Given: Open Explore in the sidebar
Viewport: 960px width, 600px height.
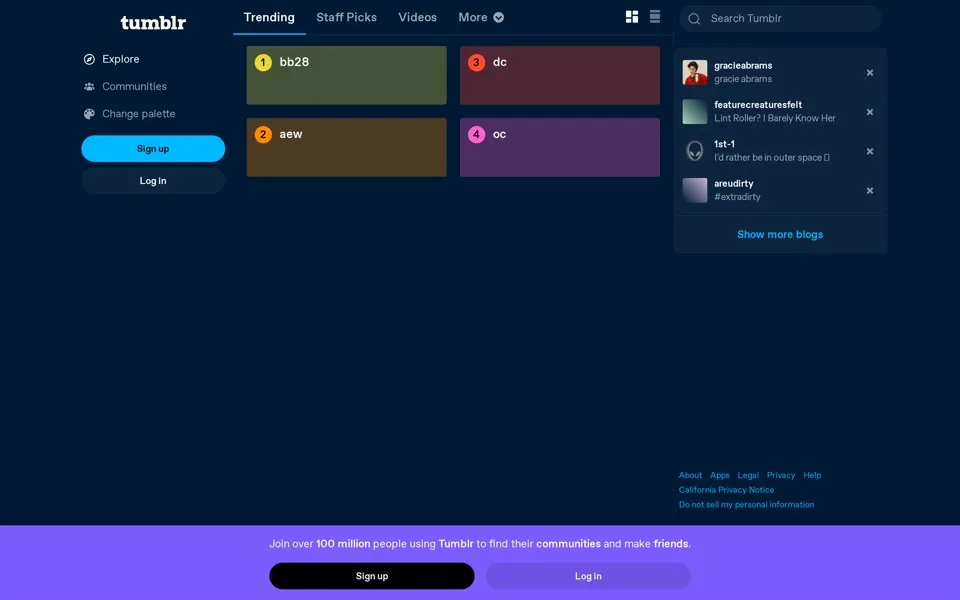Looking at the screenshot, I should [121, 59].
